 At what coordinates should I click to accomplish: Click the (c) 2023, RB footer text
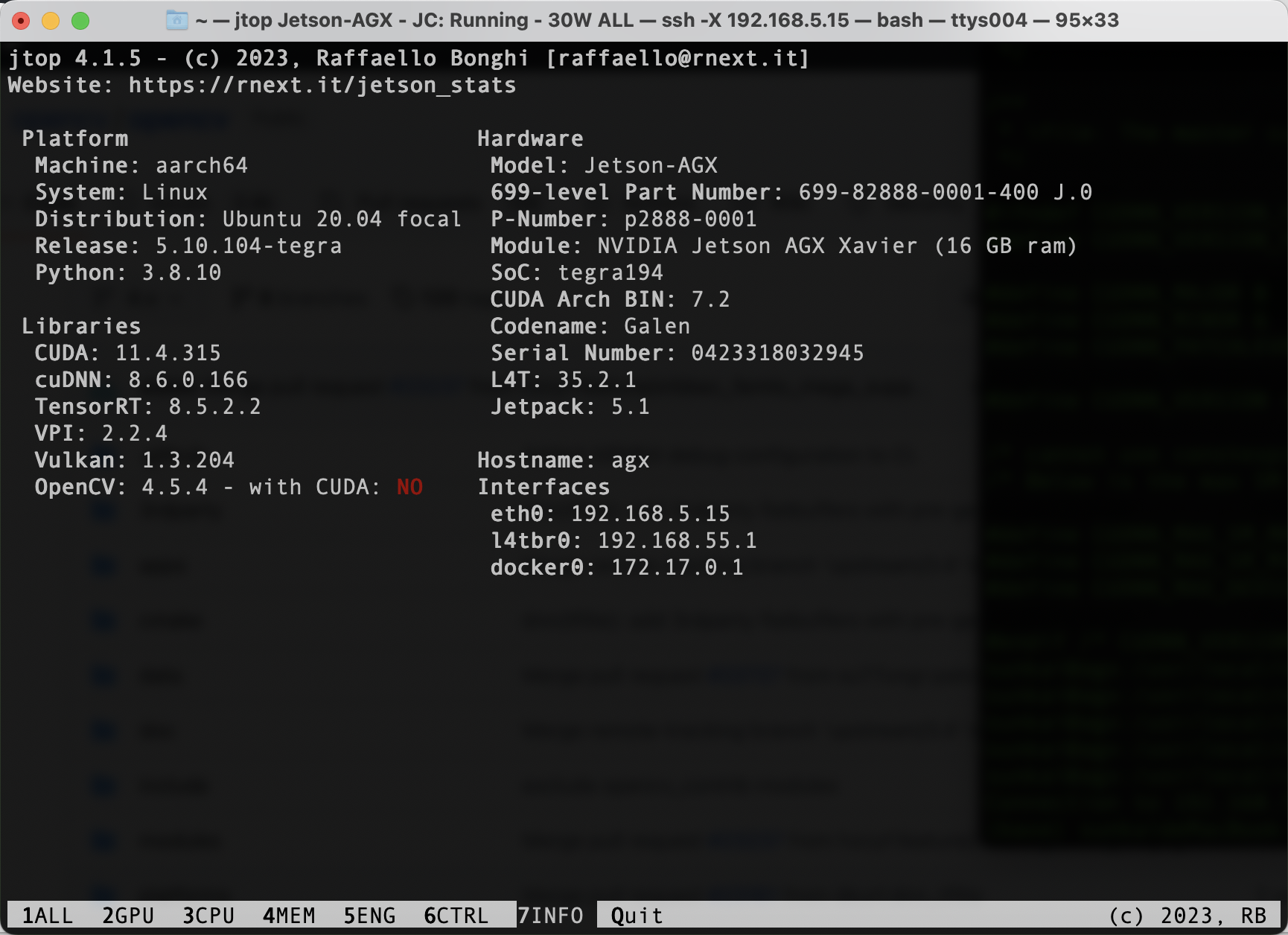pos(1187,915)
